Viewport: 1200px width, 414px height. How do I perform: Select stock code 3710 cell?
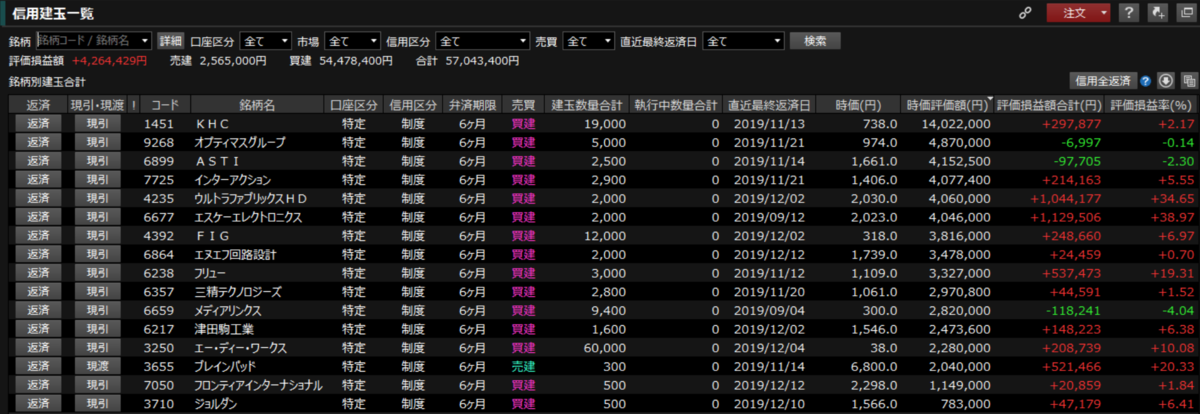[x=160, y=404]
